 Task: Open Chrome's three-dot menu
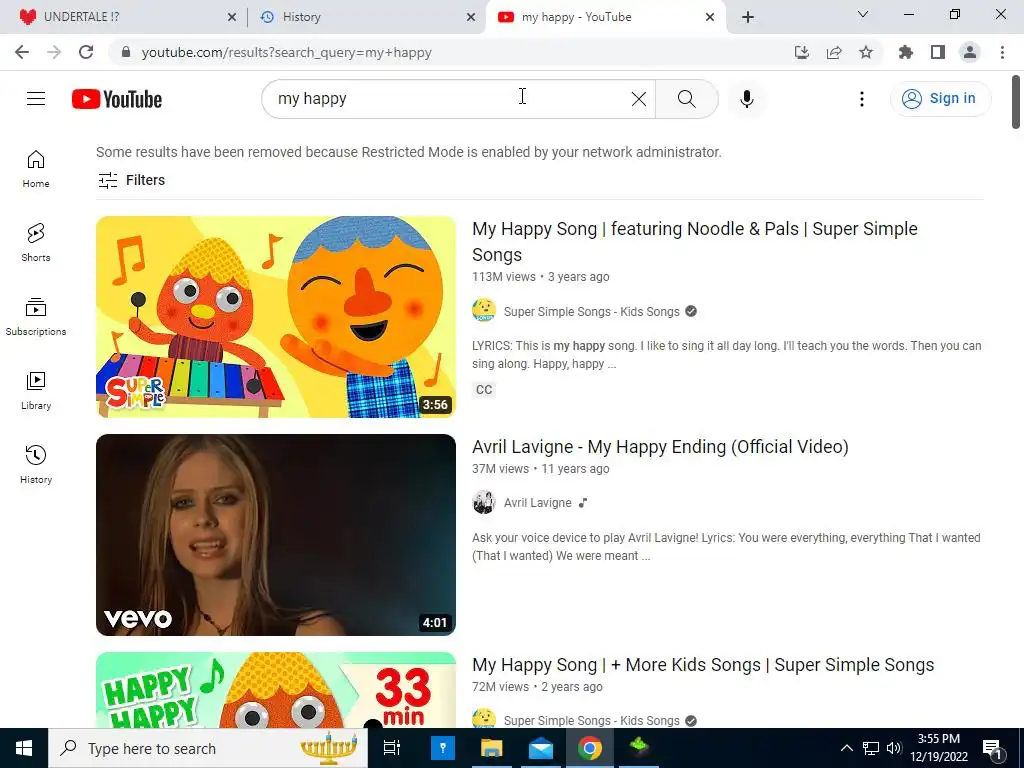point(1002,52)
